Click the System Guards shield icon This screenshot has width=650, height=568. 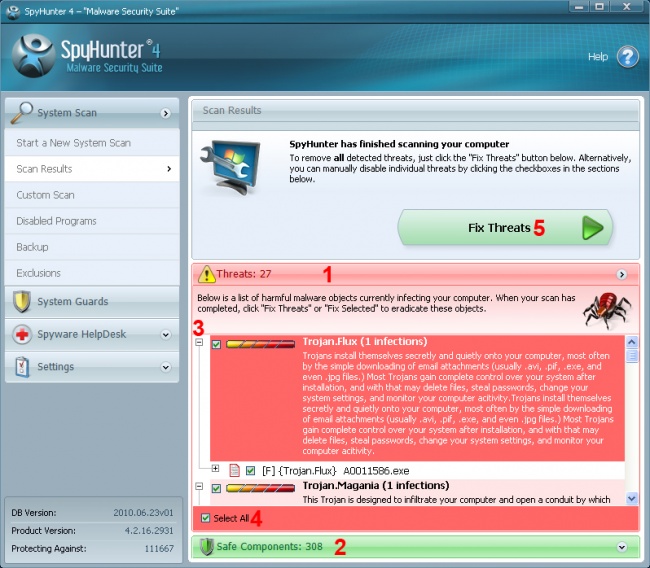coord(22,301)
